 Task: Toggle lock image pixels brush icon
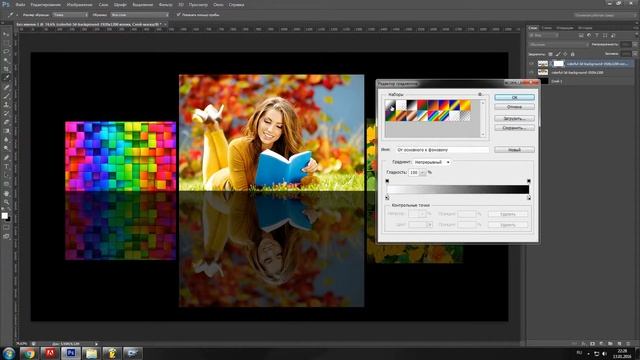pos(558,54)
